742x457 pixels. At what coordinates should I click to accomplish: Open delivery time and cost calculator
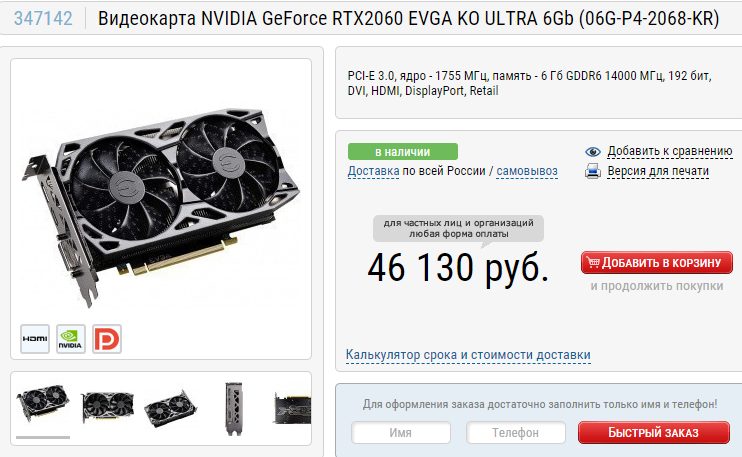[468, 355]
